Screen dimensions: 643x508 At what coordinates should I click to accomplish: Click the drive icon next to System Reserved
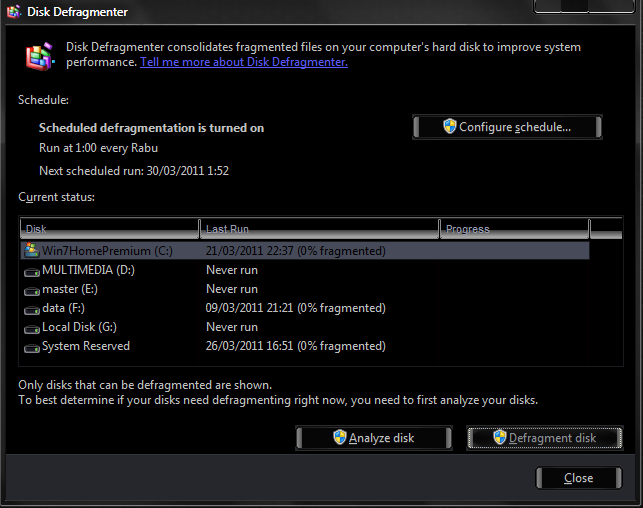[32, 348]
